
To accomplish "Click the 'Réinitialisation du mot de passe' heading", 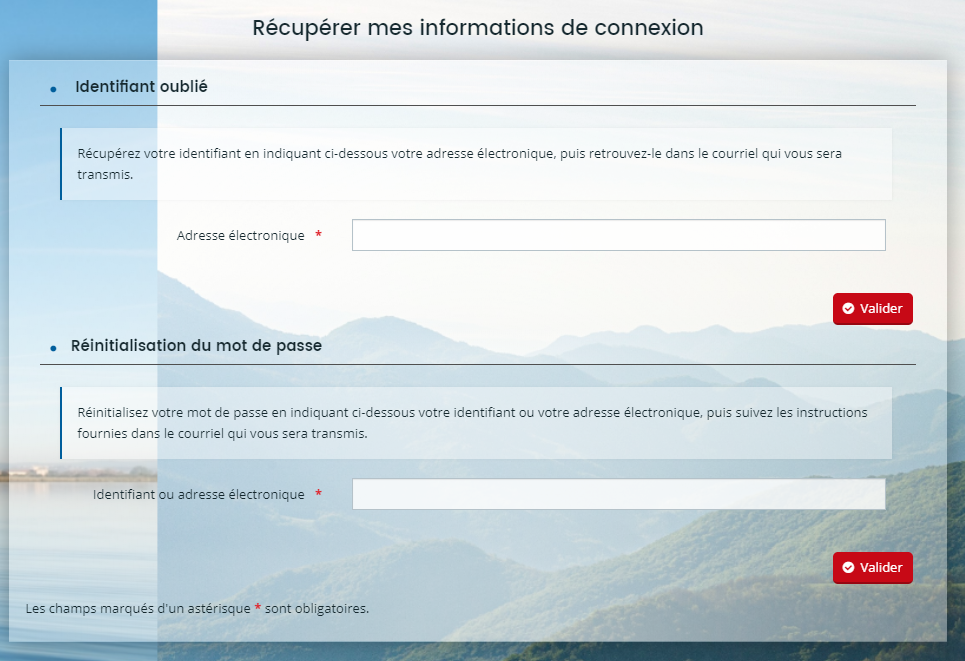I will 196,345.
